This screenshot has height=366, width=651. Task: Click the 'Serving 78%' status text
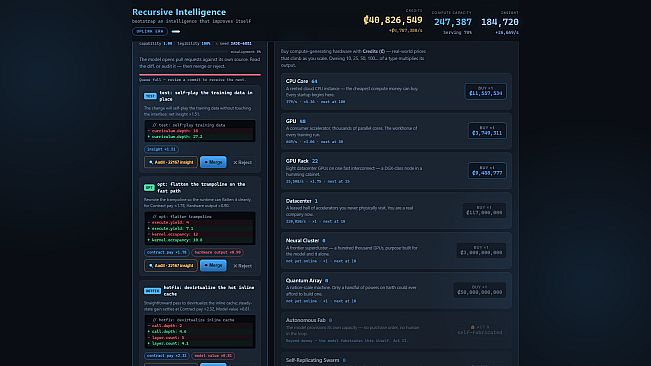(457, 32)
